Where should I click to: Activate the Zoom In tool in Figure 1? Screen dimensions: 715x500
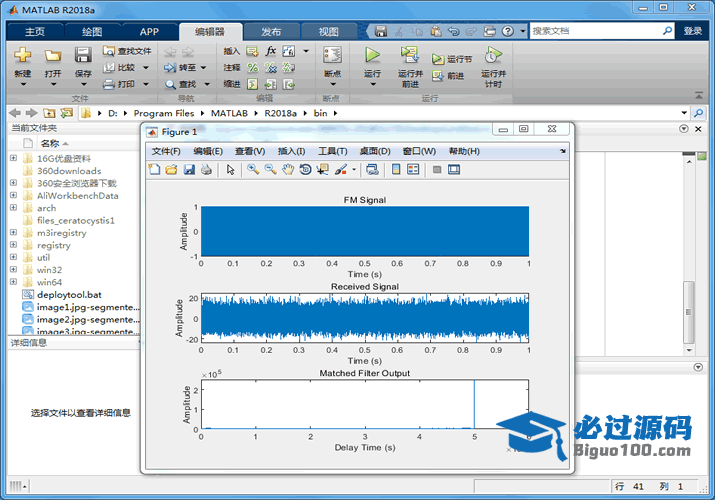(x=253, y=170)
